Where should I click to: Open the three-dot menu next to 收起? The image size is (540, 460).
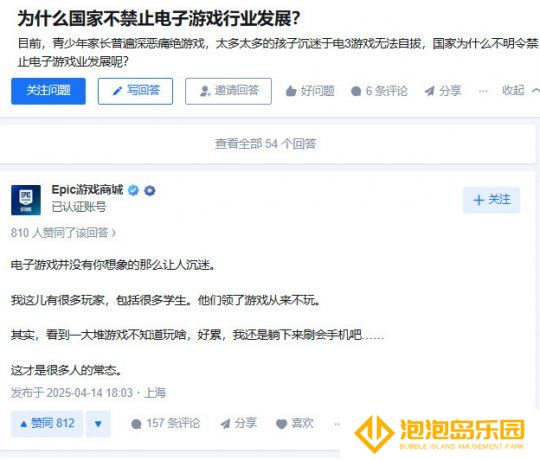[483, 91]
